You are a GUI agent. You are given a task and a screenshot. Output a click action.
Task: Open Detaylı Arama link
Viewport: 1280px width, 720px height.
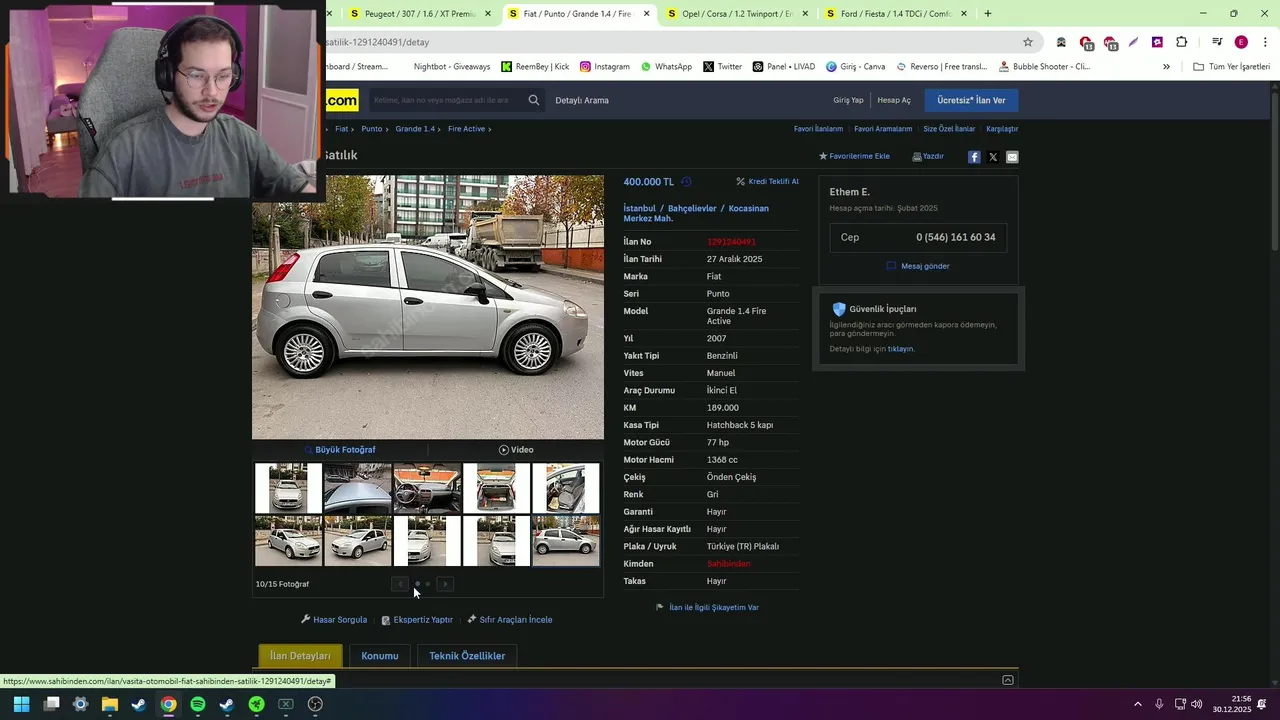coord(582,100)
